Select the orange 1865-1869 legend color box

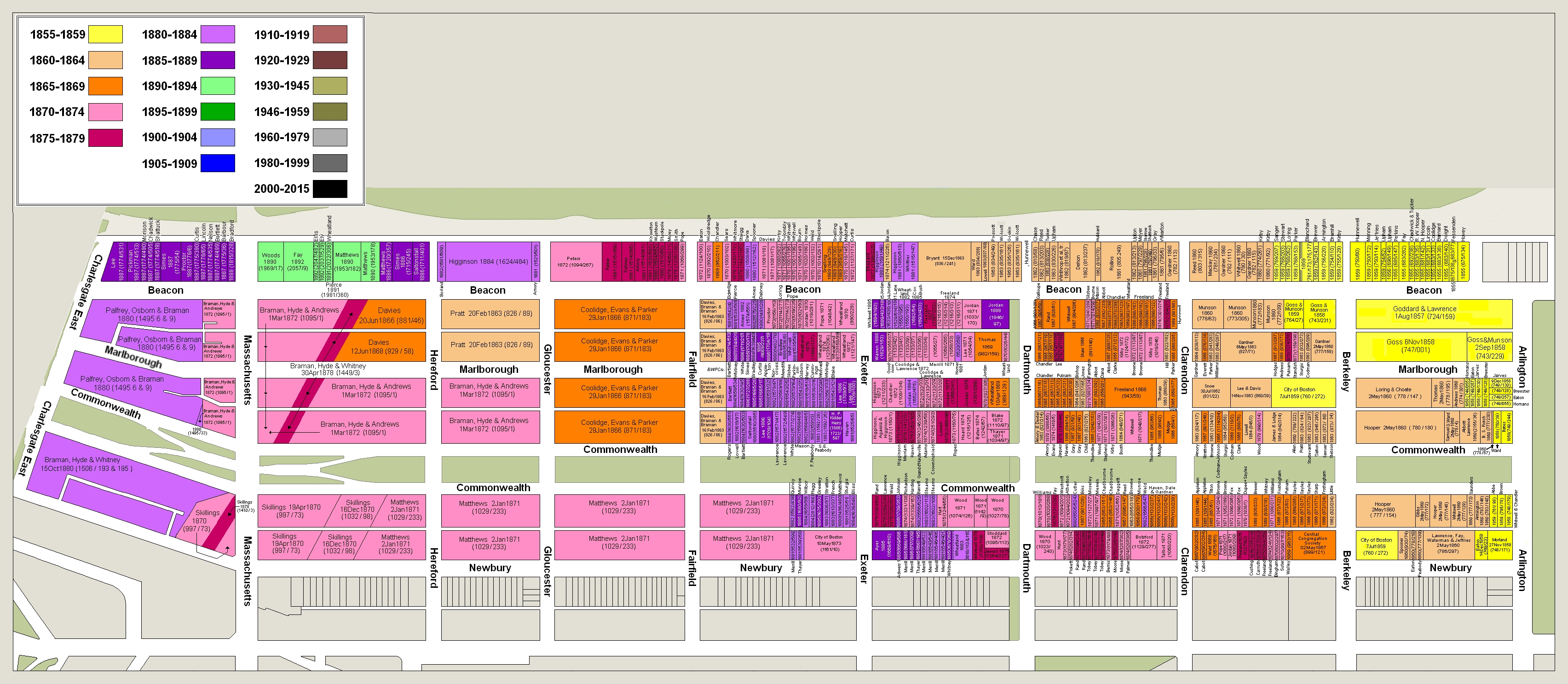[x=105, y=86]
